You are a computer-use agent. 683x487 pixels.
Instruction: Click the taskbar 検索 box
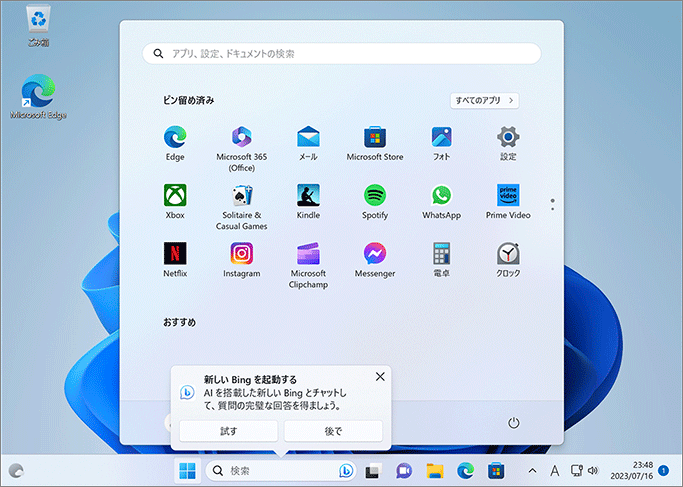pos(281,471)
